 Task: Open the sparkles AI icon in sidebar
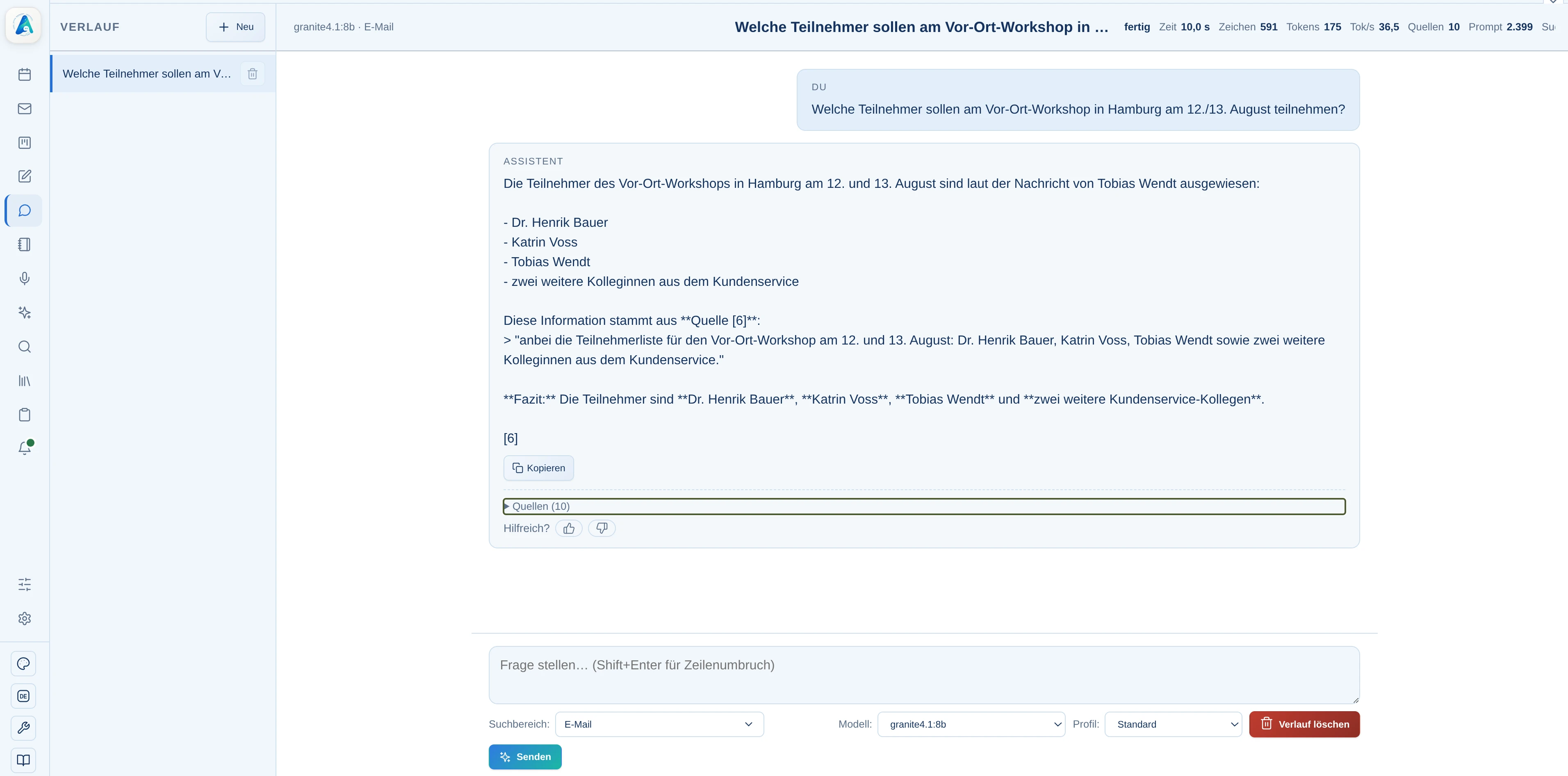24,313
